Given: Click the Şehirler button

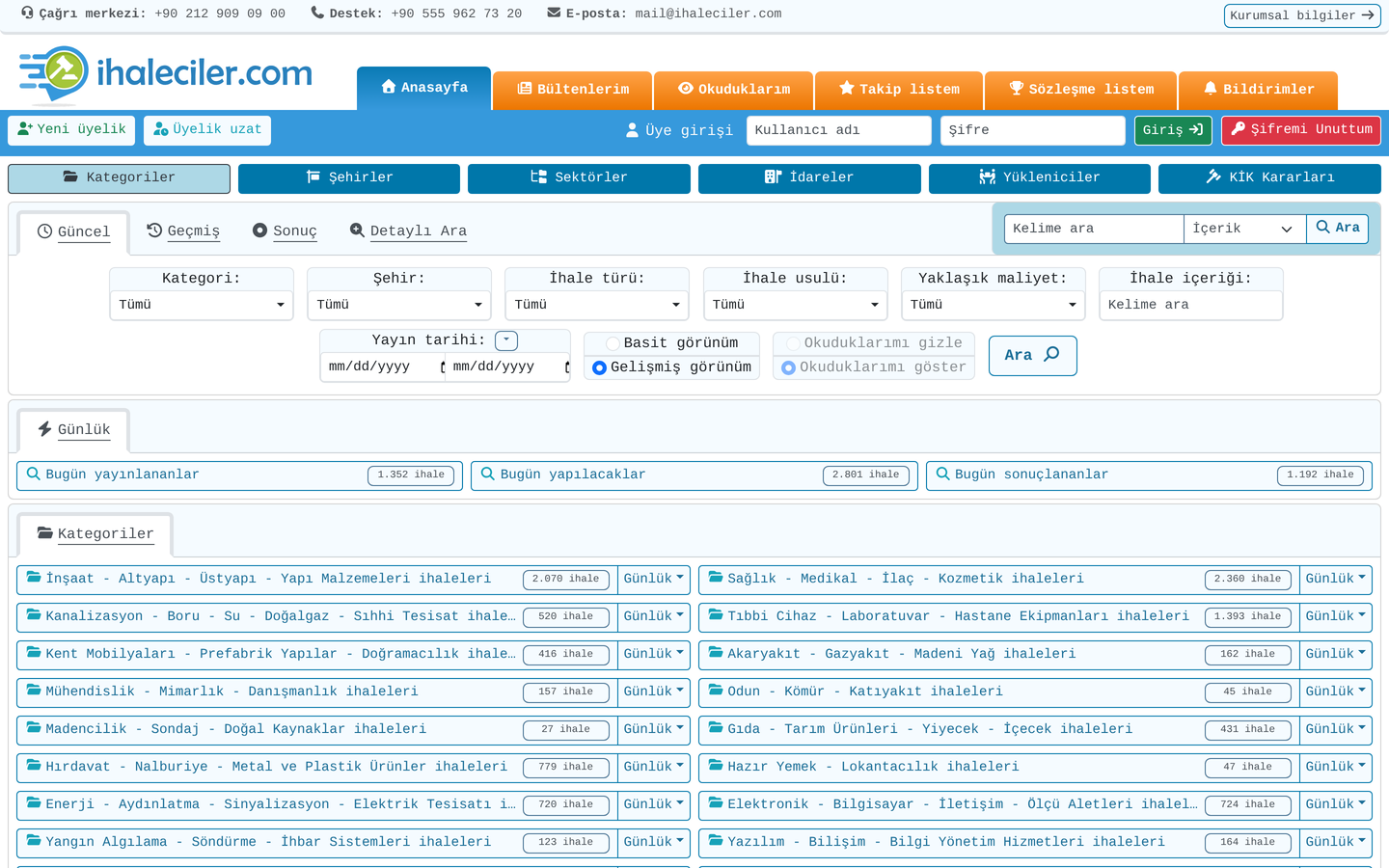Looking at the screenshot, I should click(x=349, y=178).
